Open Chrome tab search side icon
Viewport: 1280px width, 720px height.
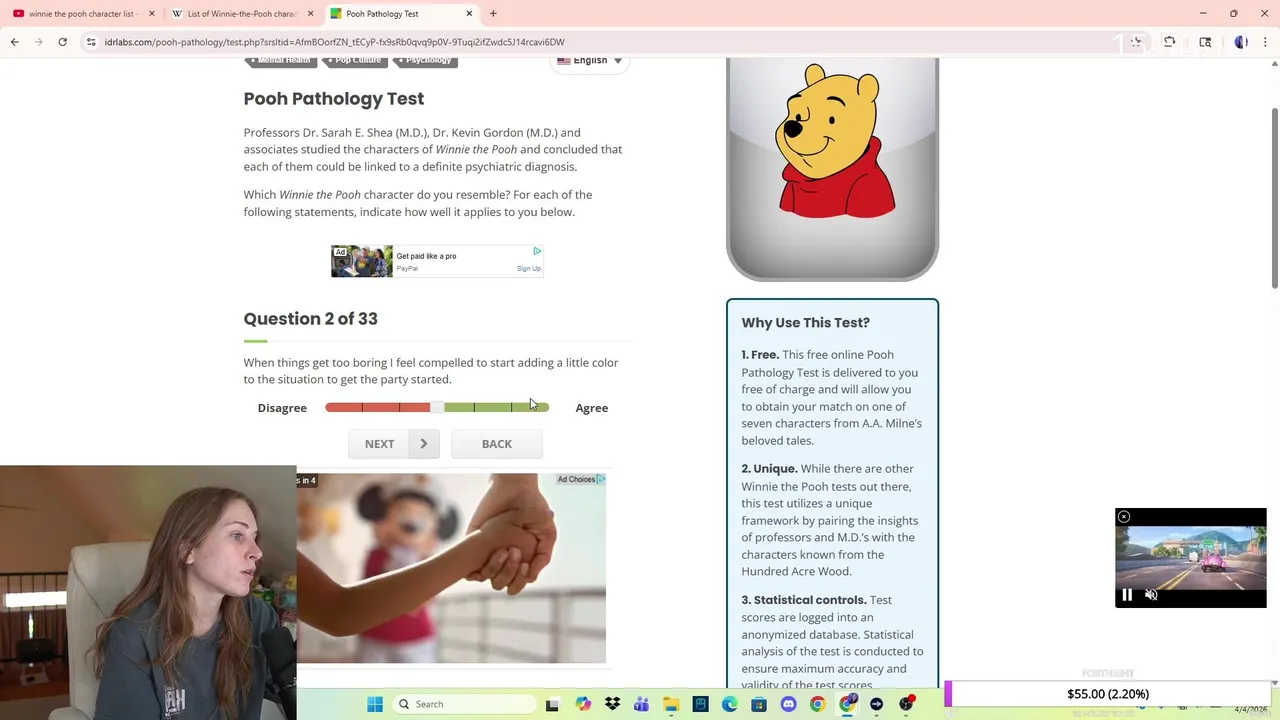pyautogui.click(x=1205, y=42)
